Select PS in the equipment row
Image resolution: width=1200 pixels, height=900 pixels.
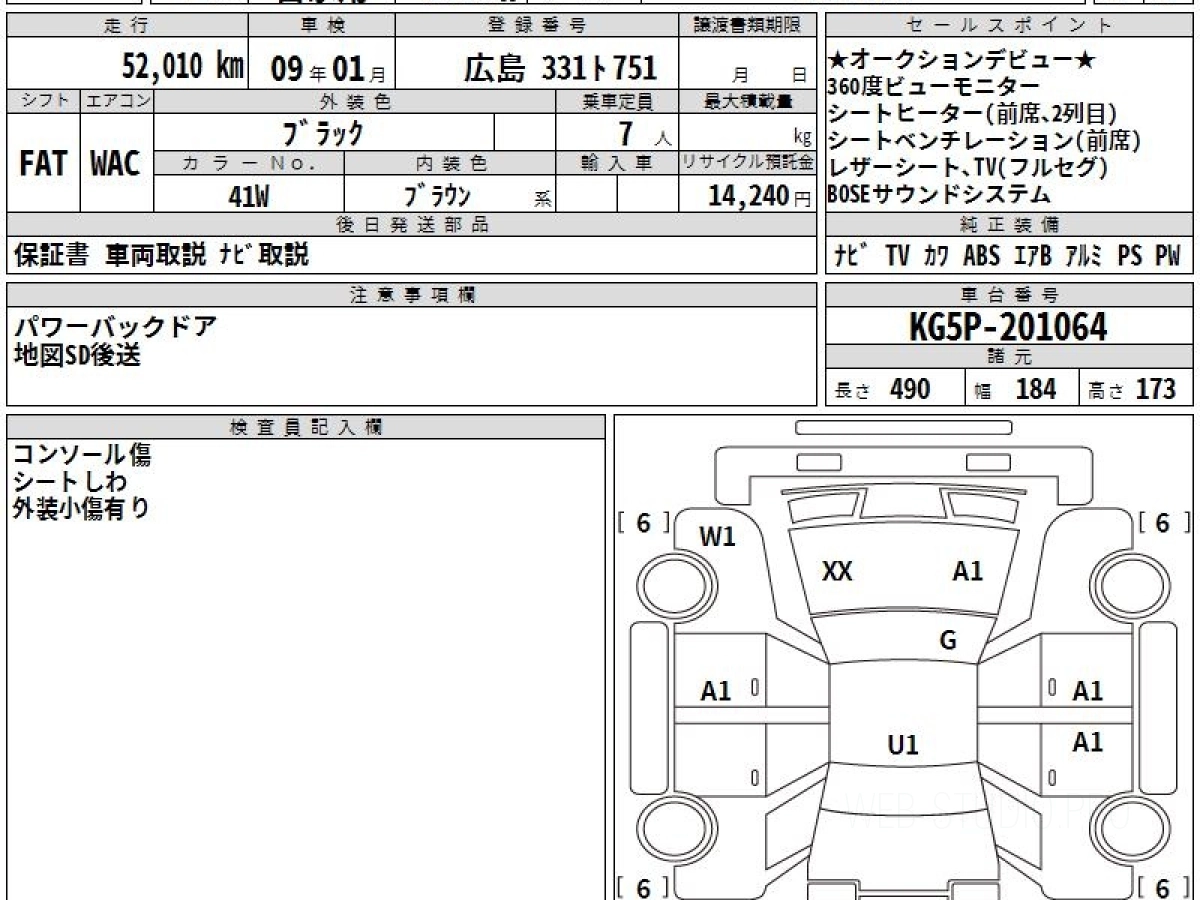1130,256
